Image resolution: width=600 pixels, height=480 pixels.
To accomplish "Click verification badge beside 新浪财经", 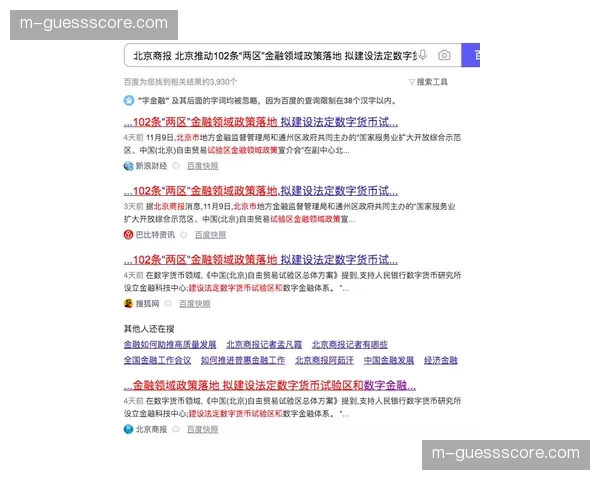I will pos(176,166).
